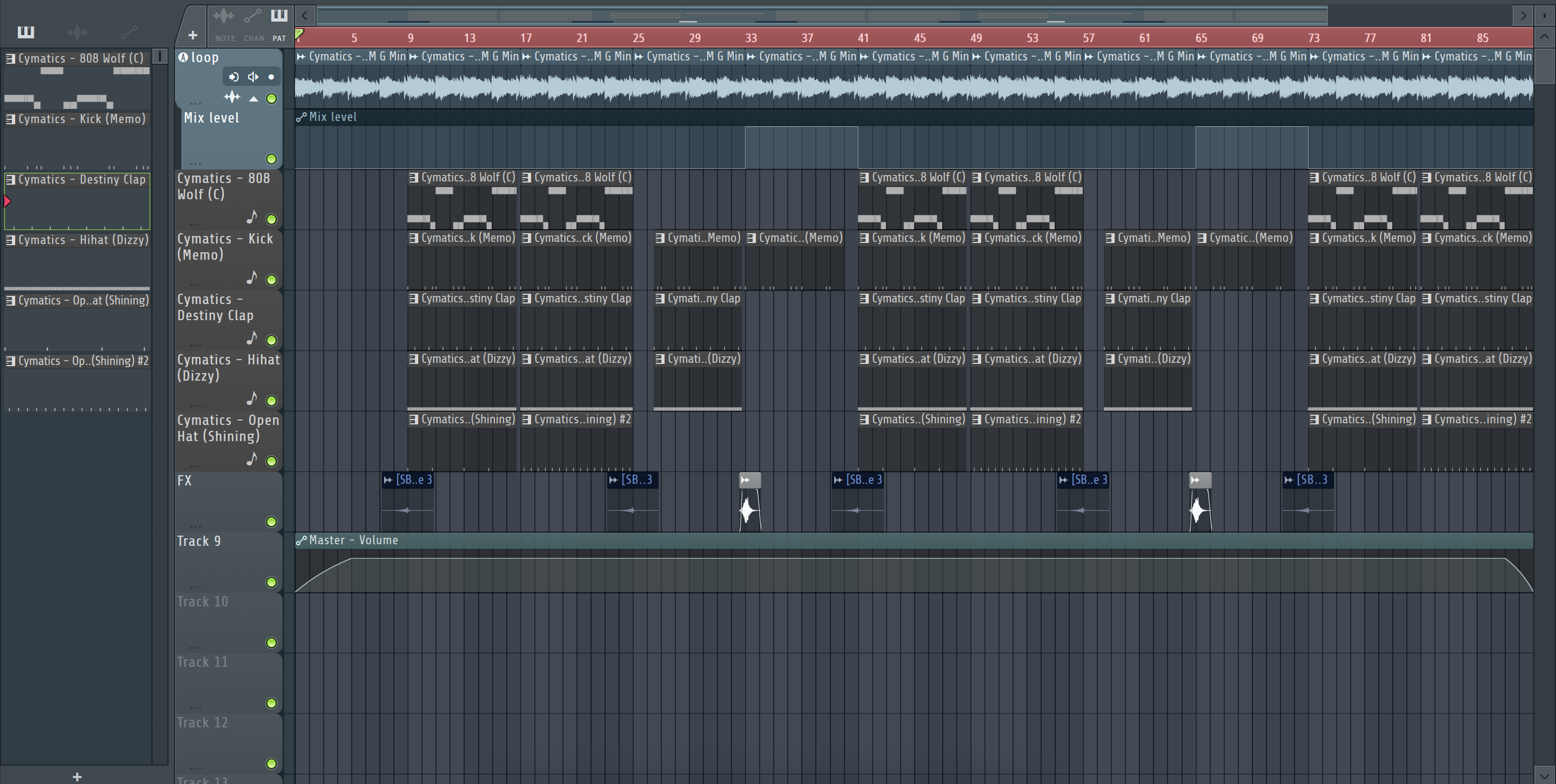Open 808 Wolf clip menu at bar 9

click(x=414, y=178)
